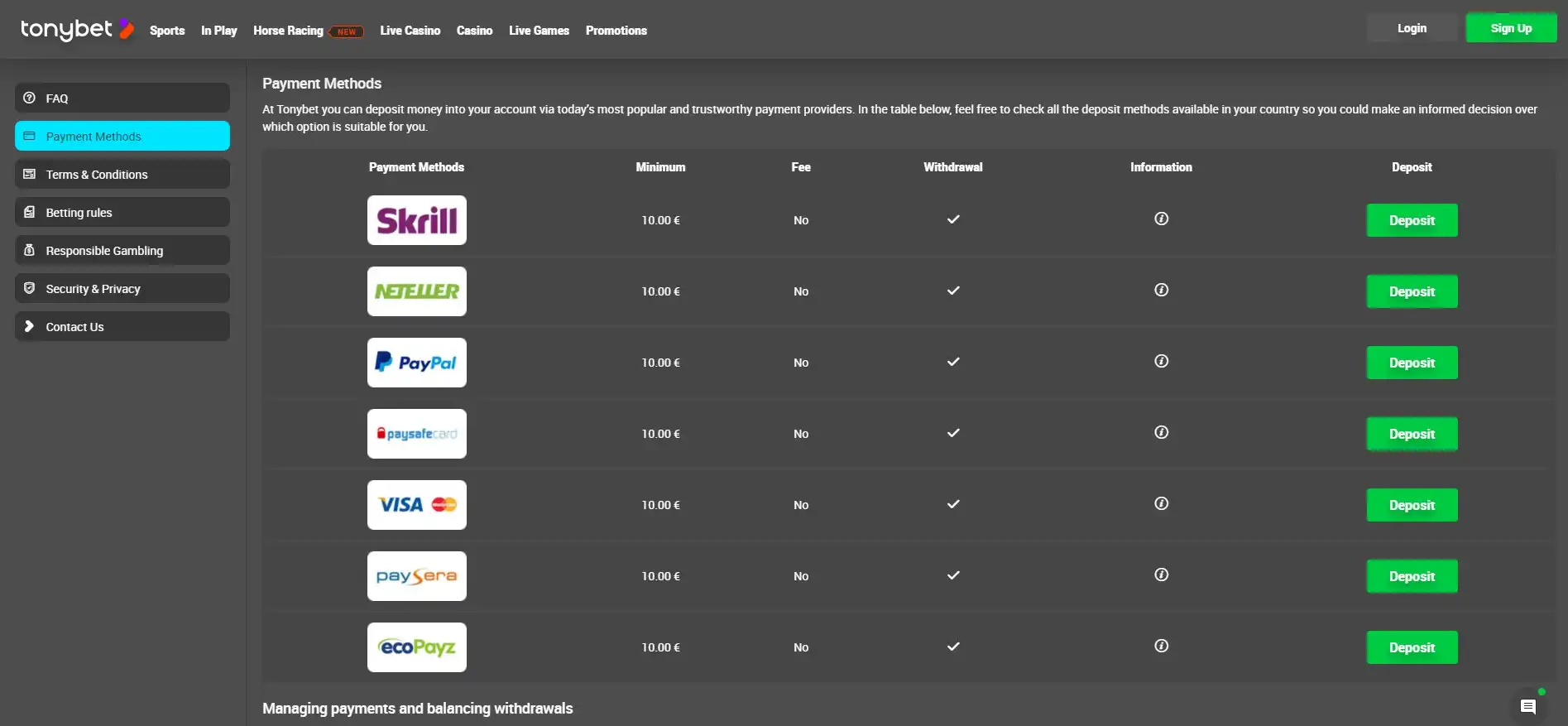This screenshot has height=726, width=1568.
Task: Go to the Betting rules page
Action: (122, 212)
